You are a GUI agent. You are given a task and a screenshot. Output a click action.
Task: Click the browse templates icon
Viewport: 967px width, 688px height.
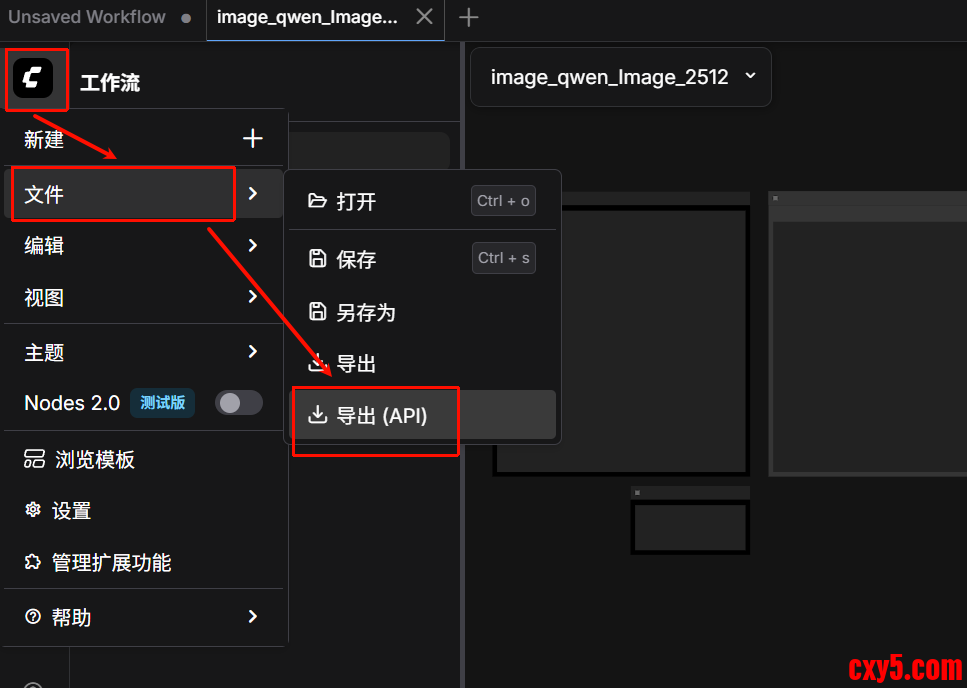(x=35, y=459)
